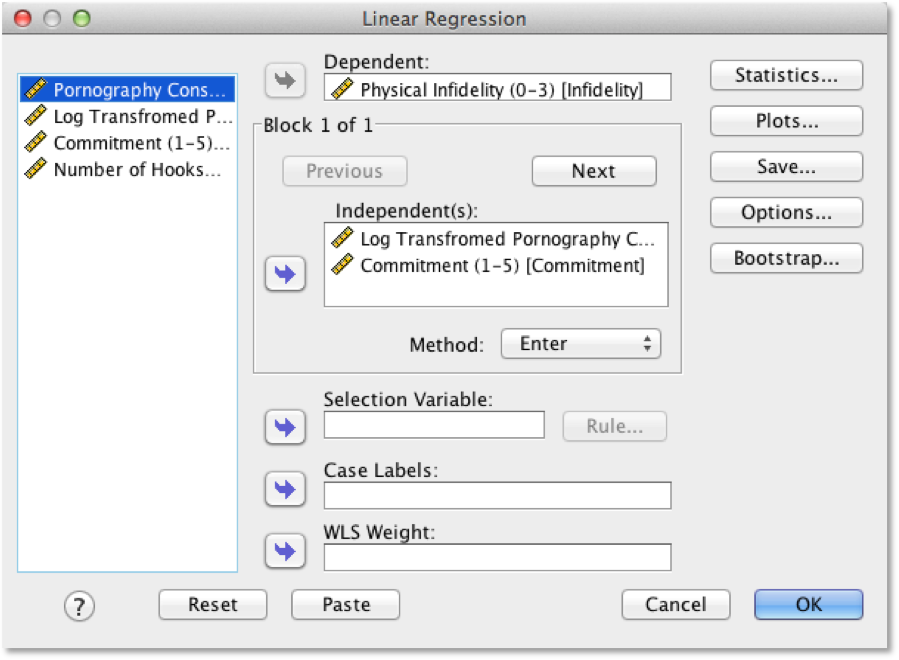The image size is (899, 660).
Task: Click the arrow button beside Independent(s) list
Action: coord(285,274)
